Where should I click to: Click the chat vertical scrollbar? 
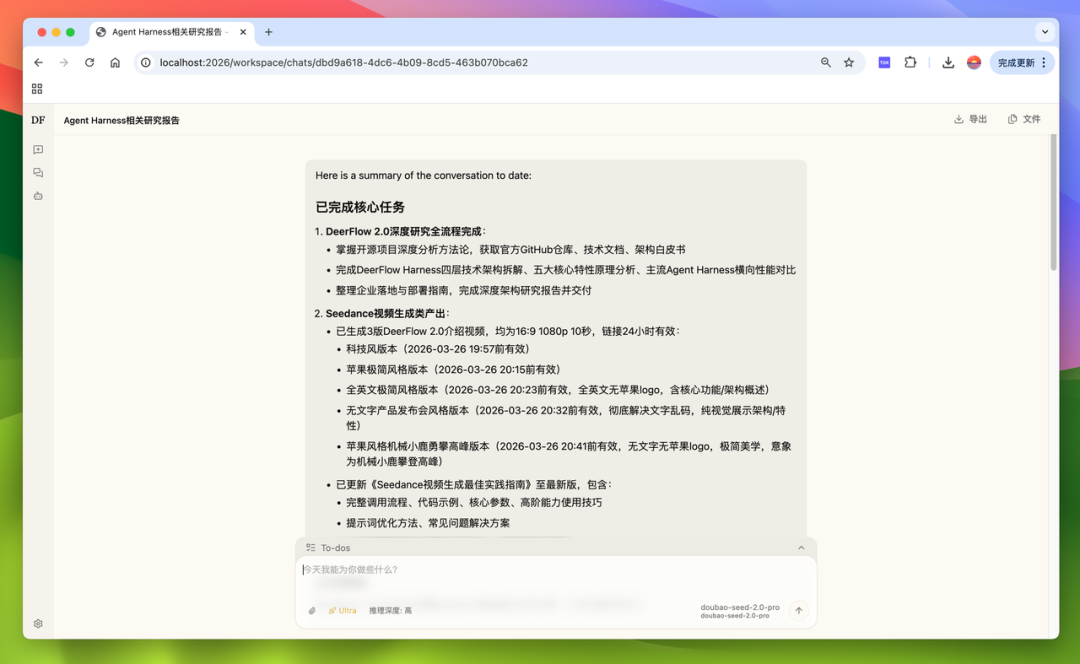(1053, 203)
